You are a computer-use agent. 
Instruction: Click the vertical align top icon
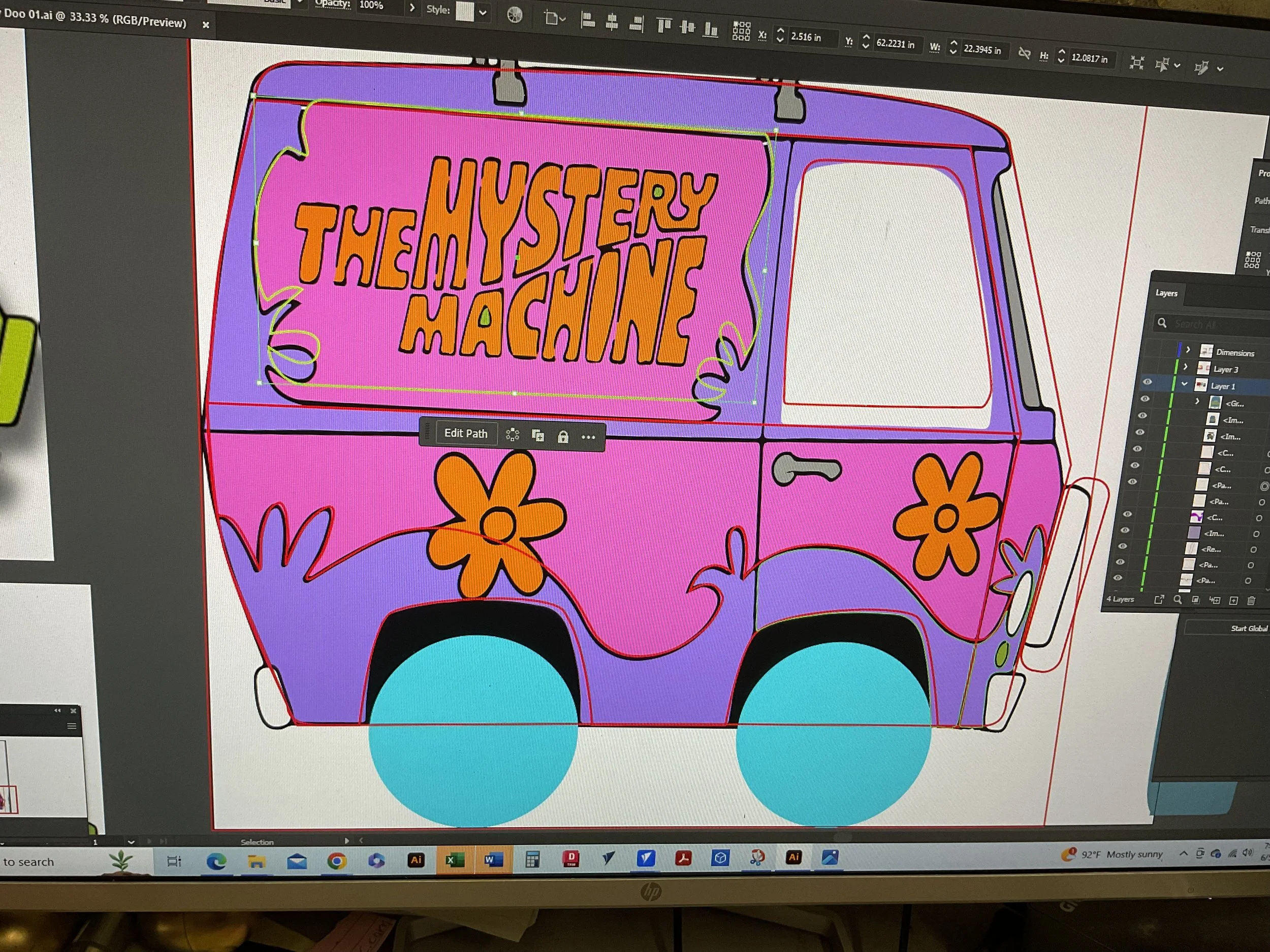click(x=664, y=25)
